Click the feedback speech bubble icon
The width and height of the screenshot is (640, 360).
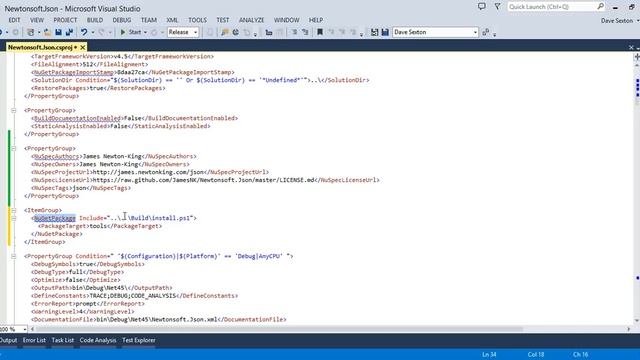click(482, 7)
